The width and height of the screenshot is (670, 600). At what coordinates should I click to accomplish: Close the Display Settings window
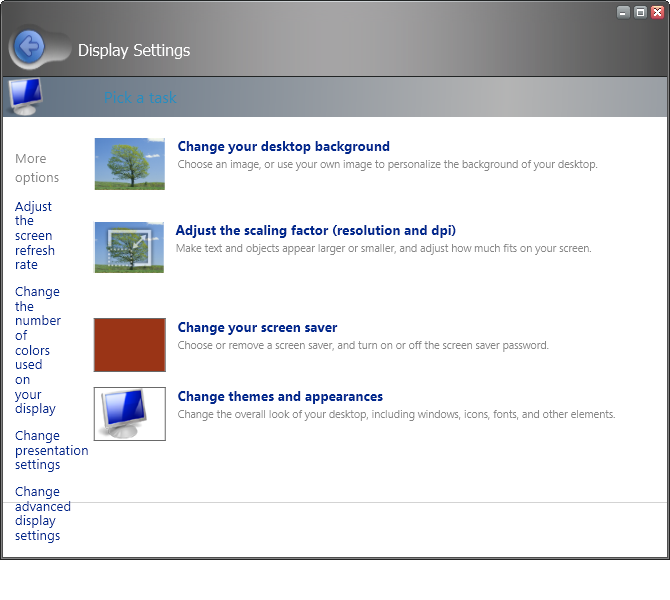(x=657, y=12)
